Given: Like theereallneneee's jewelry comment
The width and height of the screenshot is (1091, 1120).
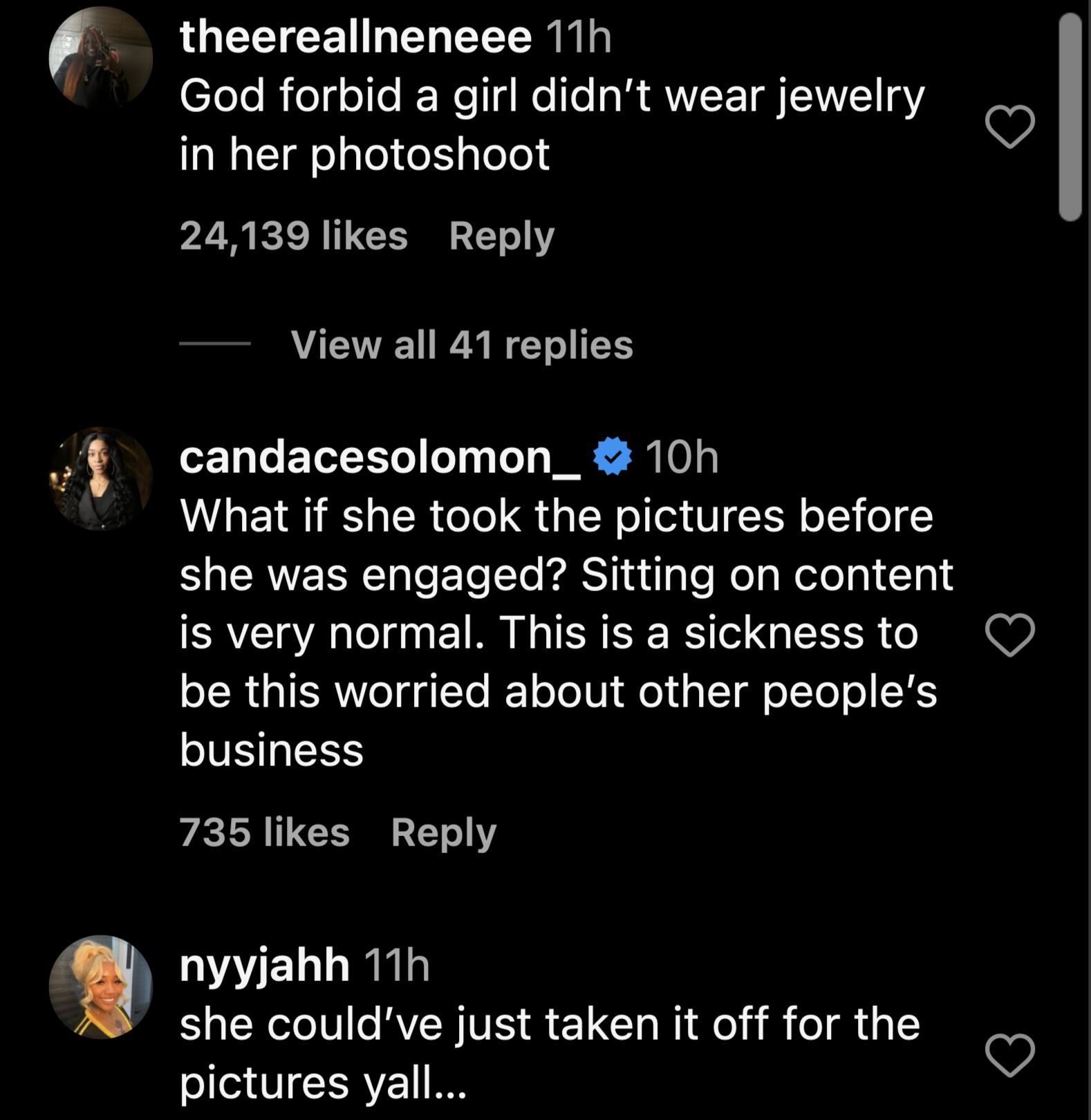Looking at the screenshot, I should click(x=1009, y=127).
